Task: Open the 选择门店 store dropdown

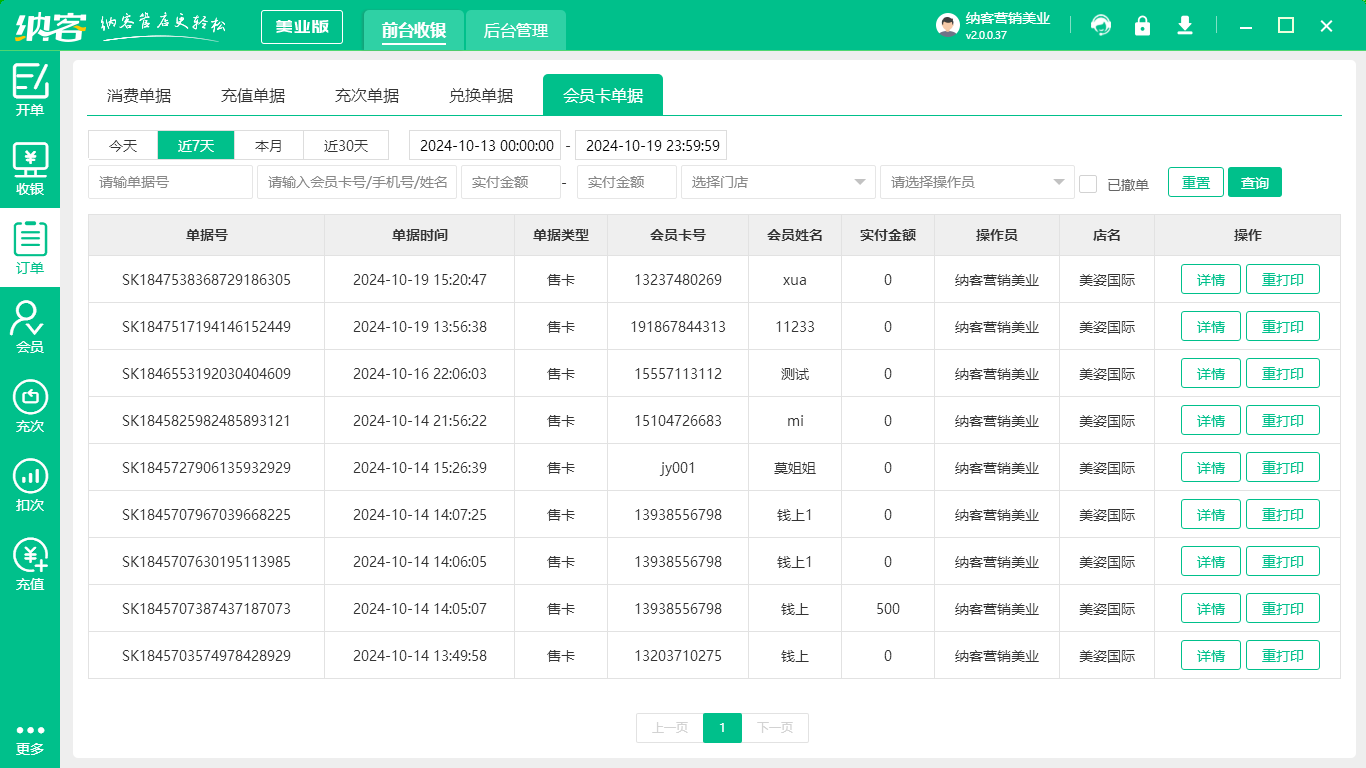Action: [x=778, y=182]
